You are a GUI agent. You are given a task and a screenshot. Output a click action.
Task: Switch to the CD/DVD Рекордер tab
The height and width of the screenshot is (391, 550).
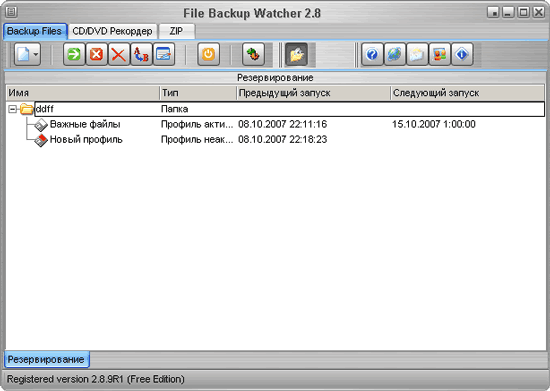112,31
